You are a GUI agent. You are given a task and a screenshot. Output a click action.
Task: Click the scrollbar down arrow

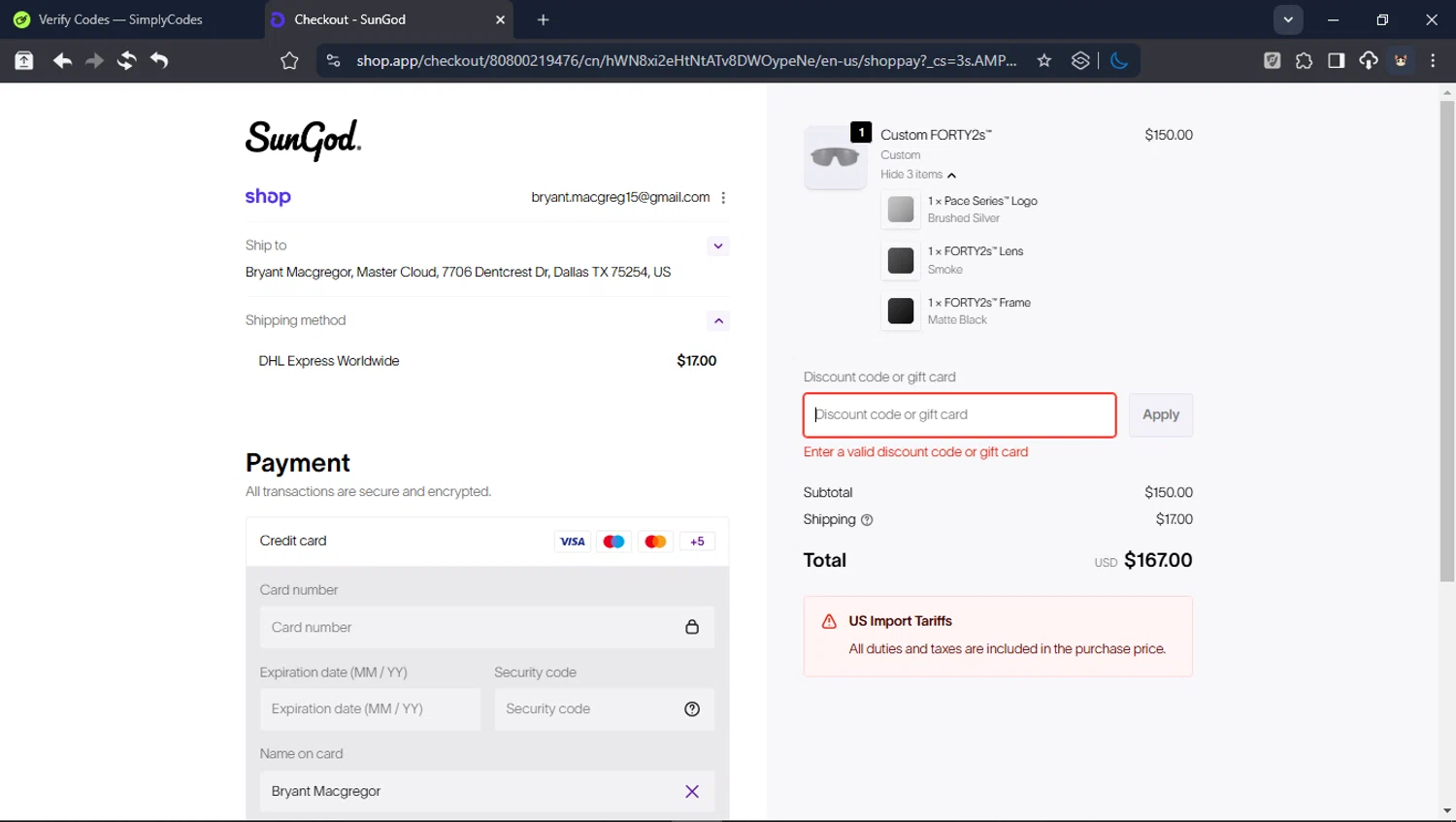[1447, 811]
